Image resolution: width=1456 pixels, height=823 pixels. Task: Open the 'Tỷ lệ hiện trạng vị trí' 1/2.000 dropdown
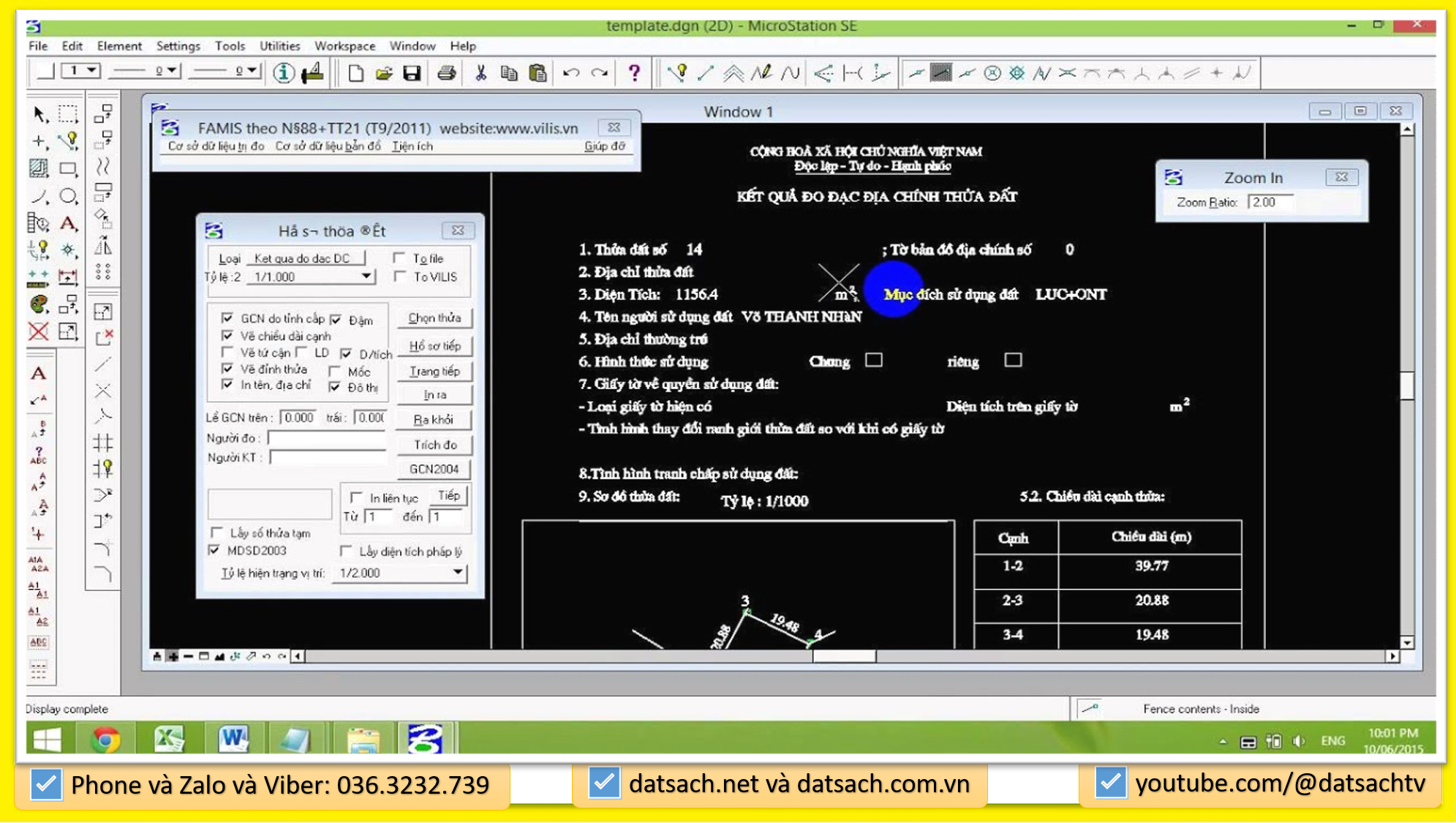pyautogui.click(x=458, y=572)
